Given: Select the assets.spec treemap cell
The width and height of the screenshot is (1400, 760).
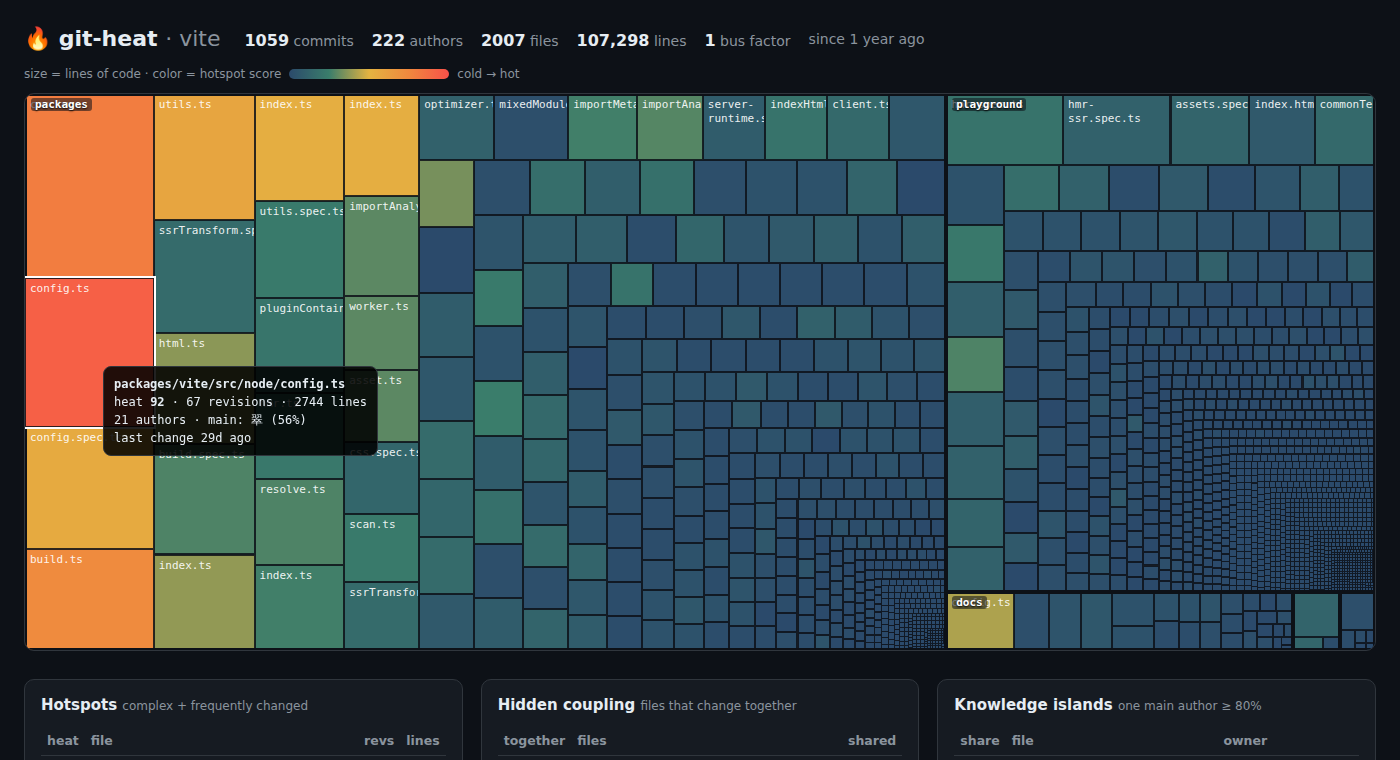Looking at the screenshot, I should tap(1210, 130).
